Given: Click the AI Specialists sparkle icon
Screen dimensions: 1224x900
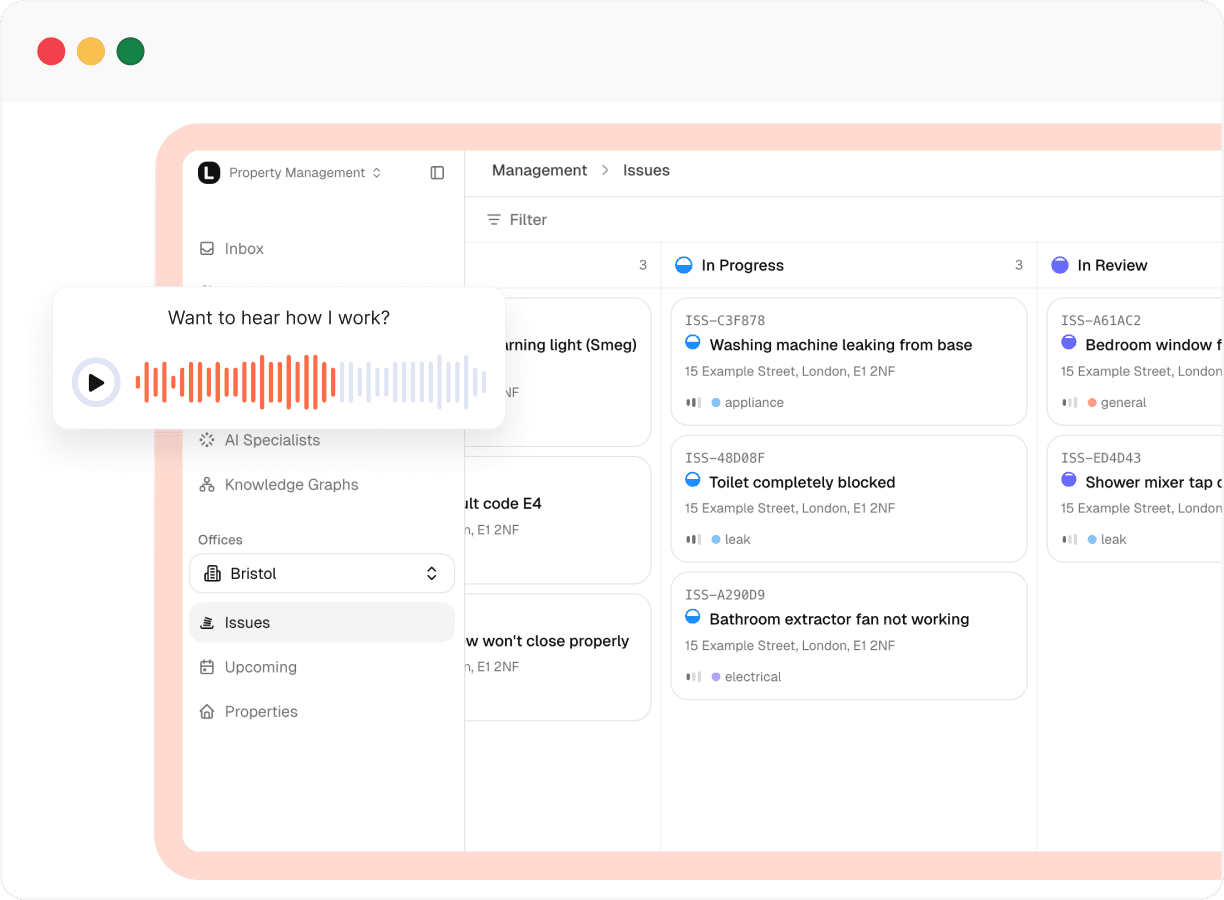Looking at the screenshot, I should [207, 440].
